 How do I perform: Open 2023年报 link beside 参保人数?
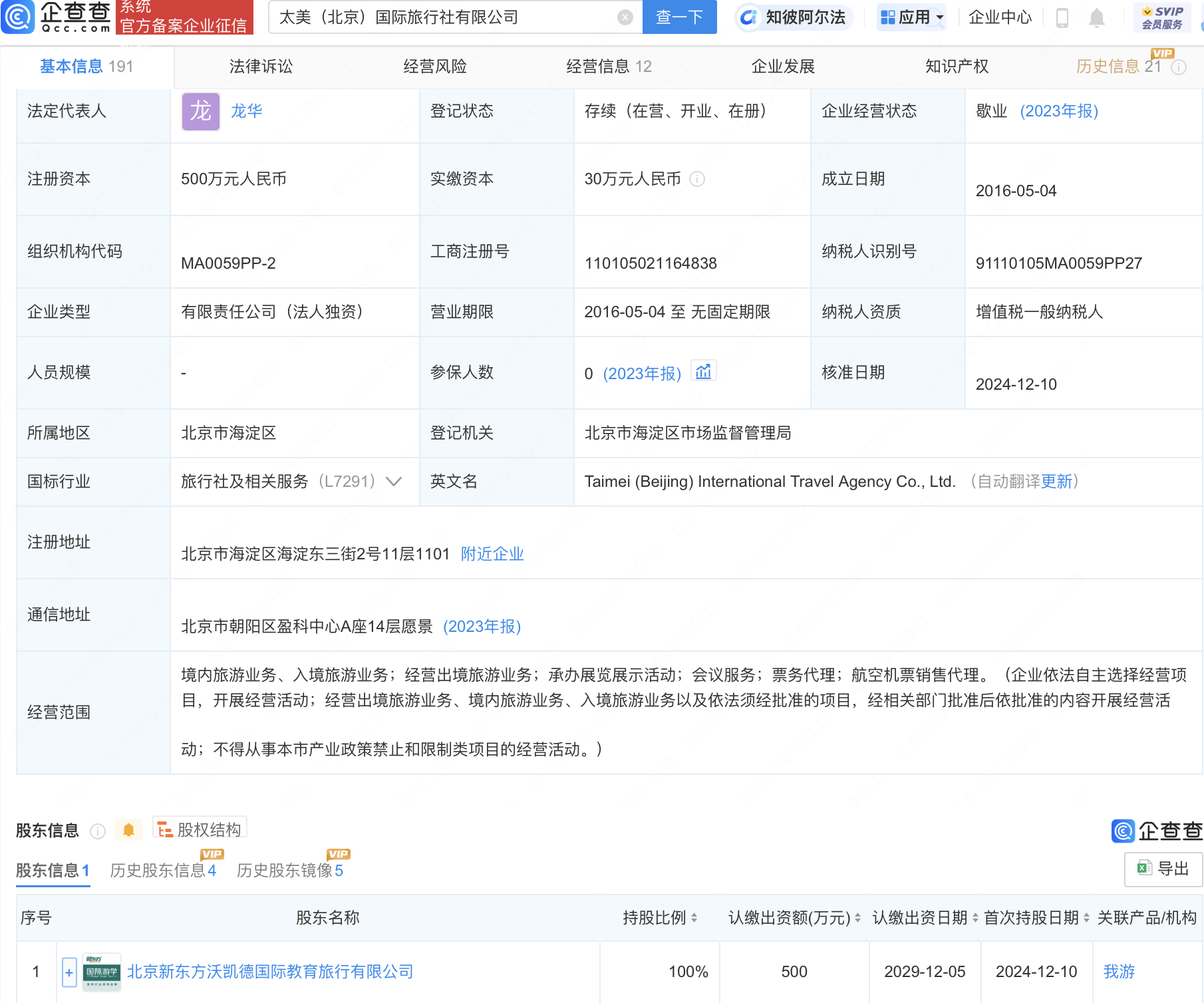642,374
